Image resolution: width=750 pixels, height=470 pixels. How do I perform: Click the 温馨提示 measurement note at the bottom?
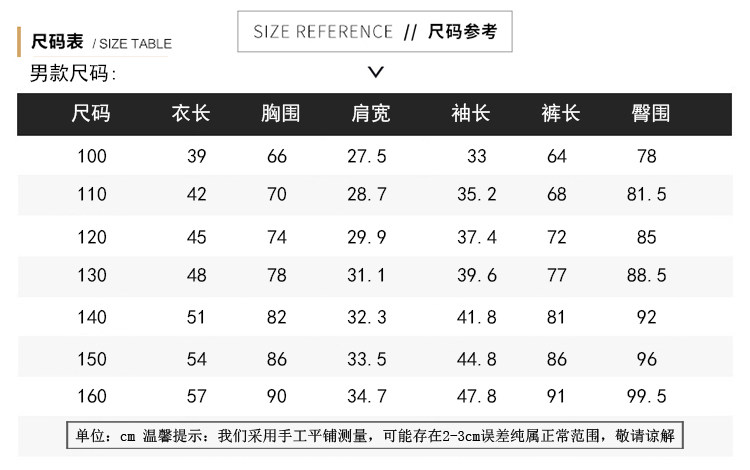[375, 436]
